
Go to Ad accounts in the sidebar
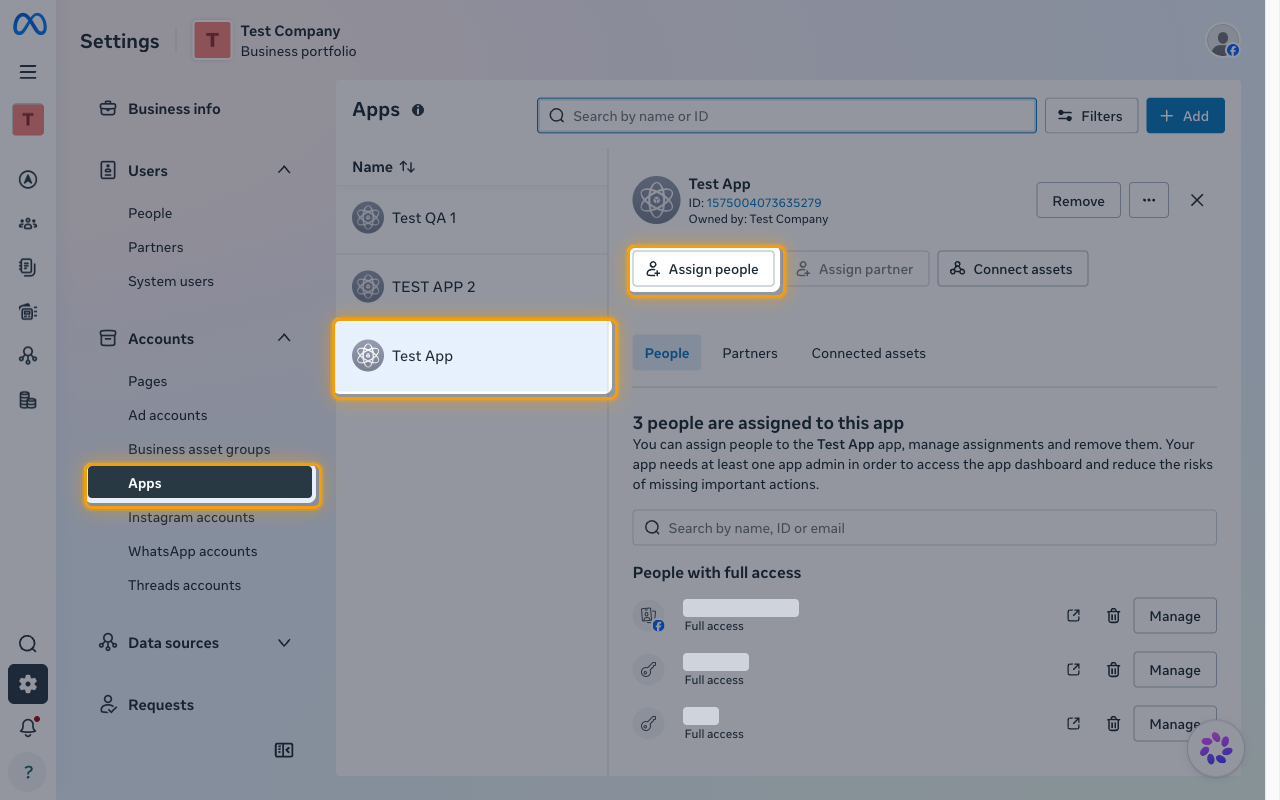tap(168, 415)
